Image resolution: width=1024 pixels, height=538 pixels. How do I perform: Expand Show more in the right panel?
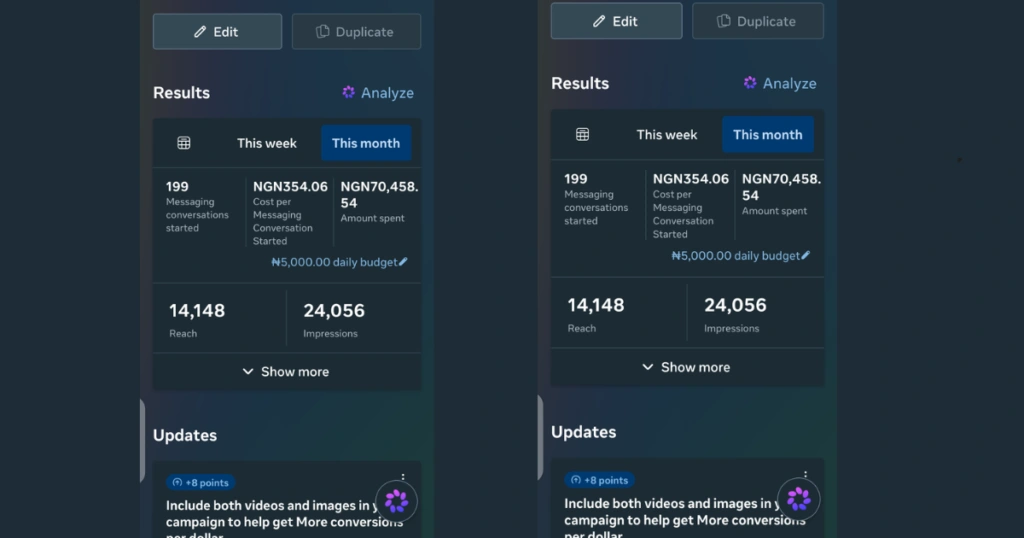(687, 367)
